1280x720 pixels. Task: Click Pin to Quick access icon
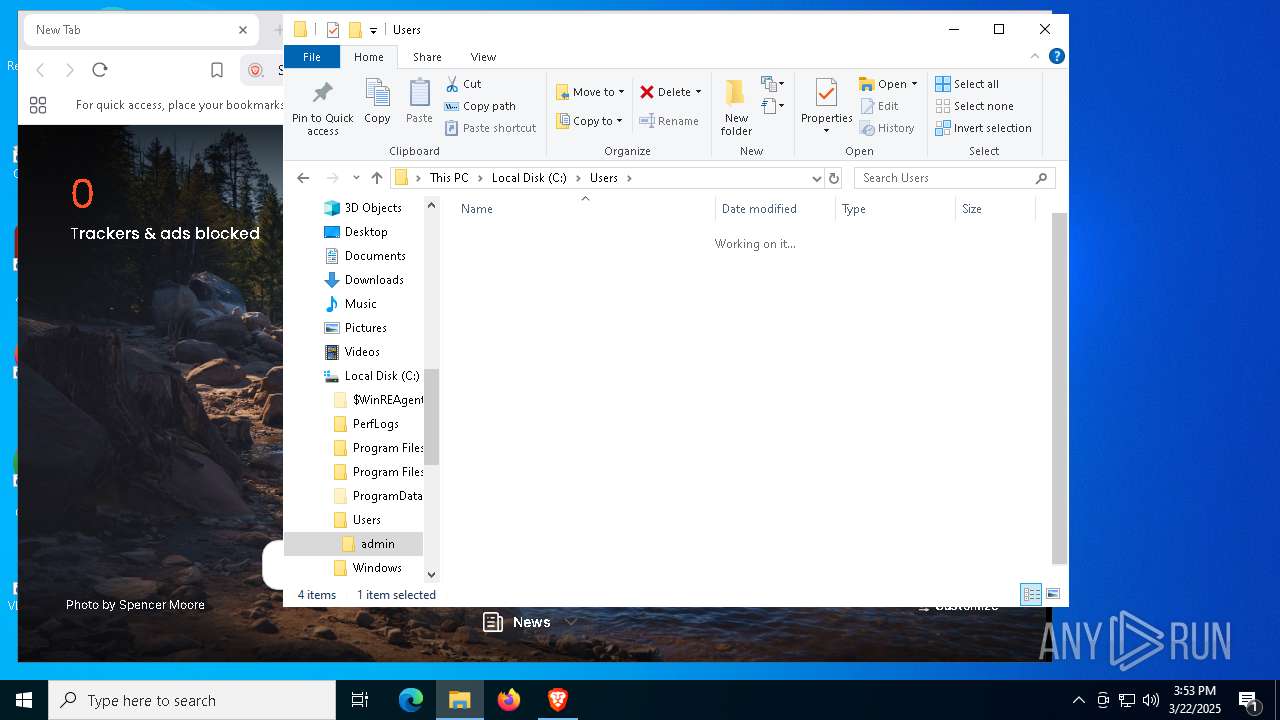coord(322,108)
